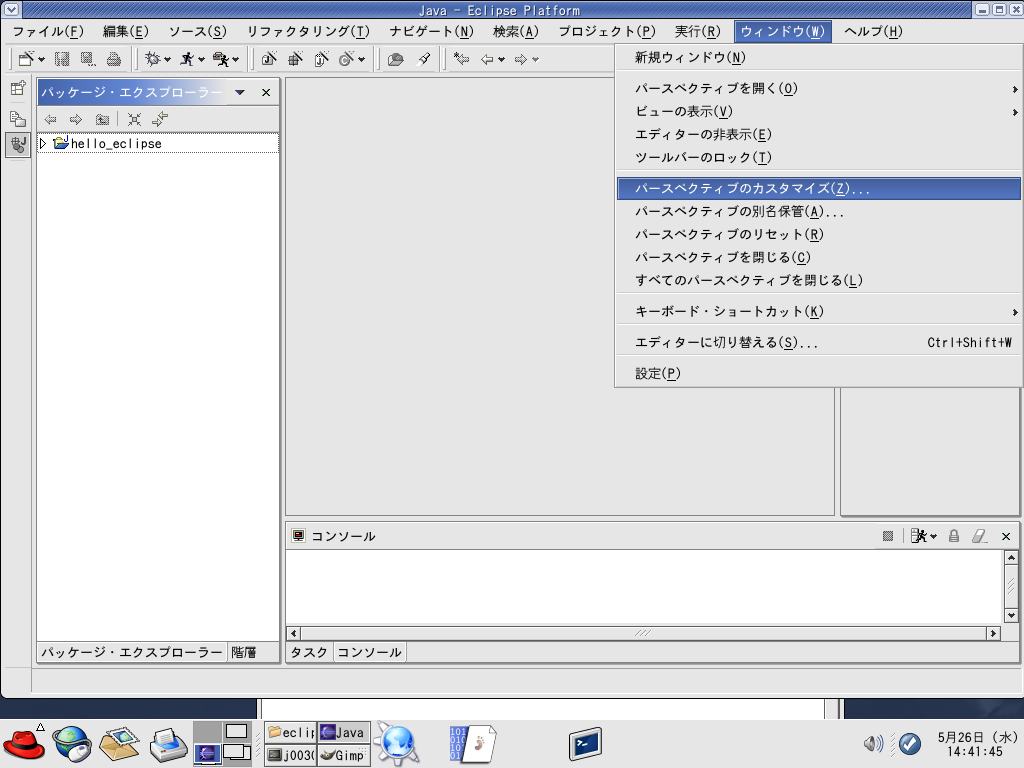Viewport: 1024px width, 768px height.
Task: Click the volume speaker tray icon
Action: point(873,743)
